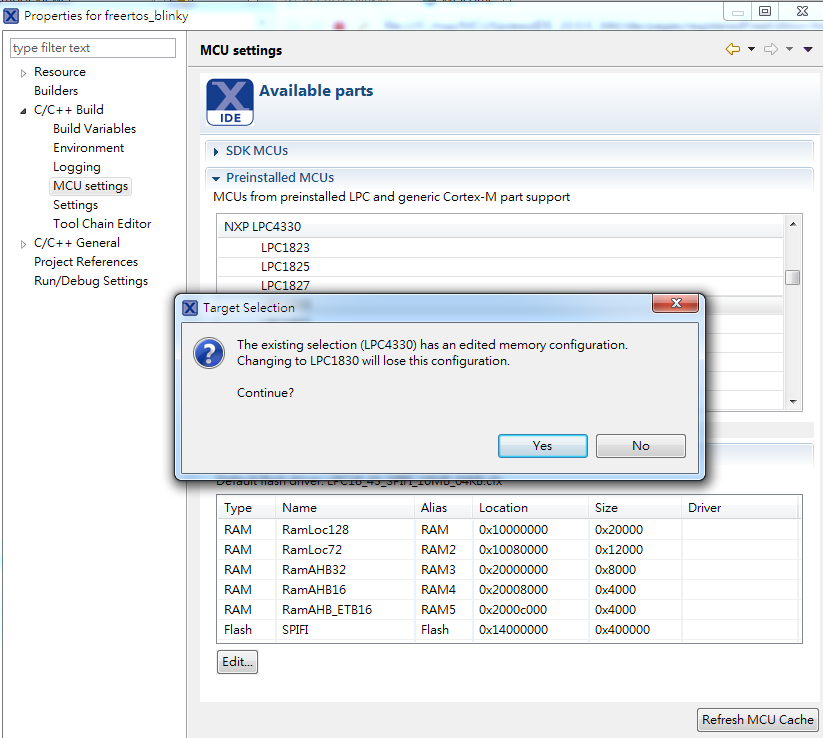Click the question mark icon in dialog
The height and width of the screenshot is (738, 823).
pos(209,353)
